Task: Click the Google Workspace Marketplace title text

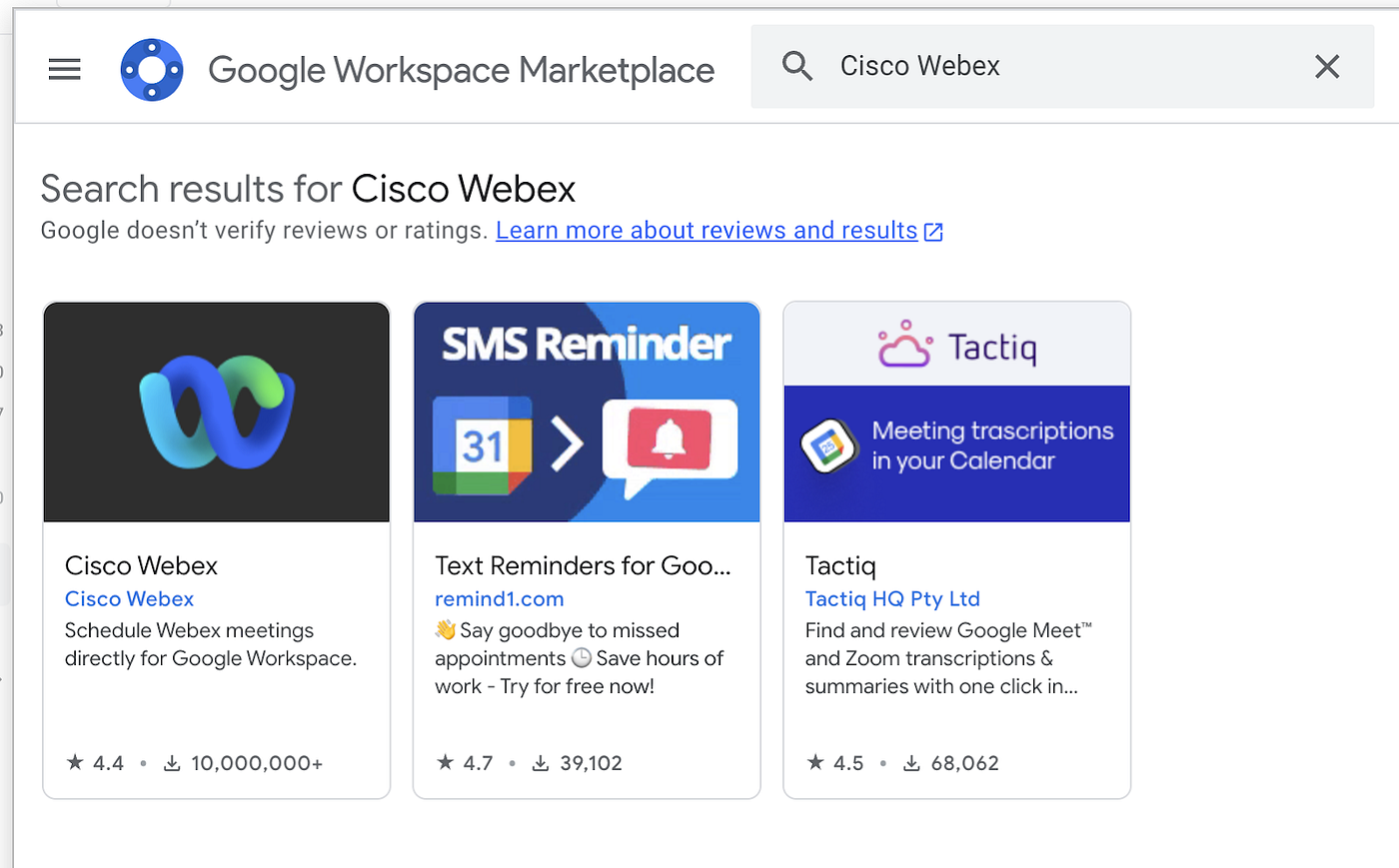Action: coord(460,70)
